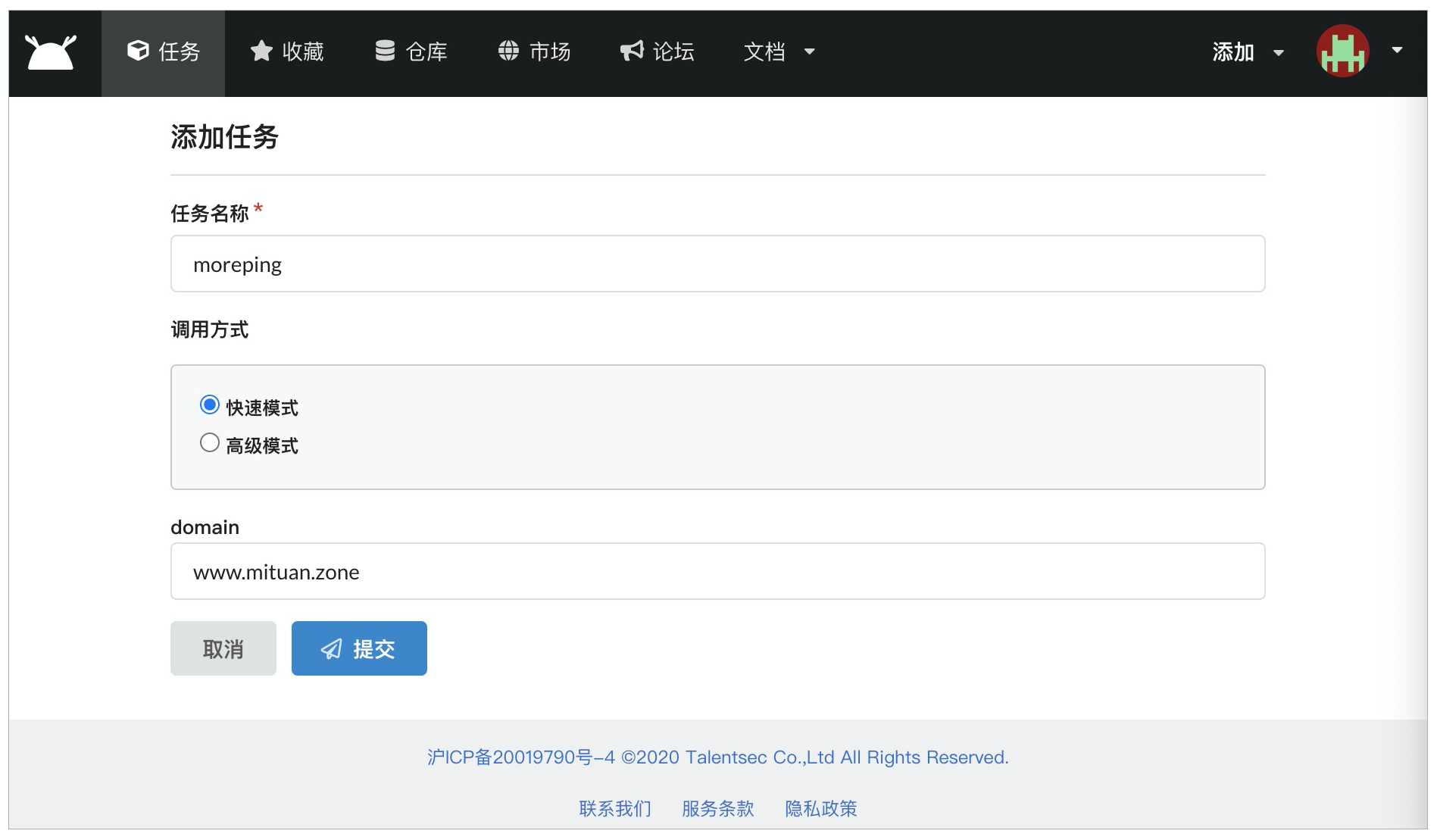Submit the form via 提交 button
This screenshot has height=840, width=1437.
pos(359,648)
